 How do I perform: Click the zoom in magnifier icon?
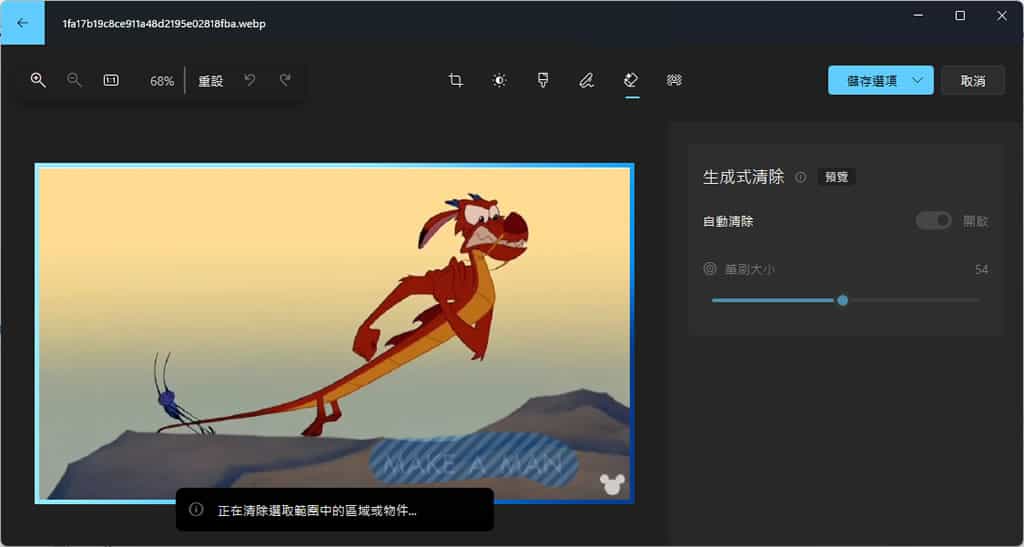[38, 80]
